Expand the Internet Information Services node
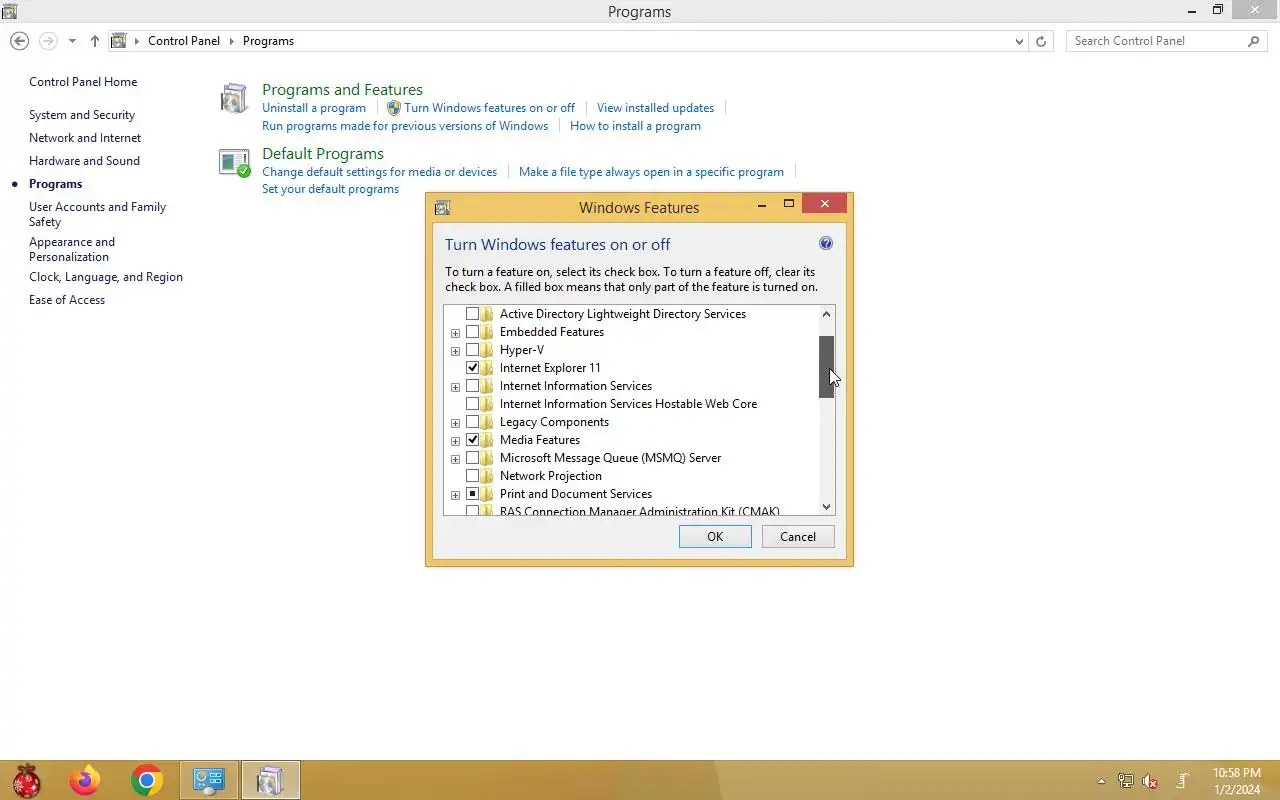The width and height of the screenshot is (1280, 800). [455, 387]
